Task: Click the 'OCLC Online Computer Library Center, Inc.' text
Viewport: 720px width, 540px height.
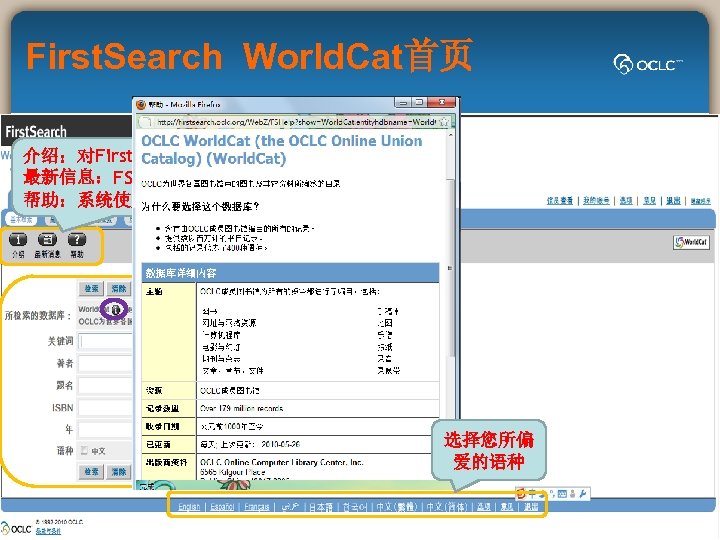Action: 281,462
